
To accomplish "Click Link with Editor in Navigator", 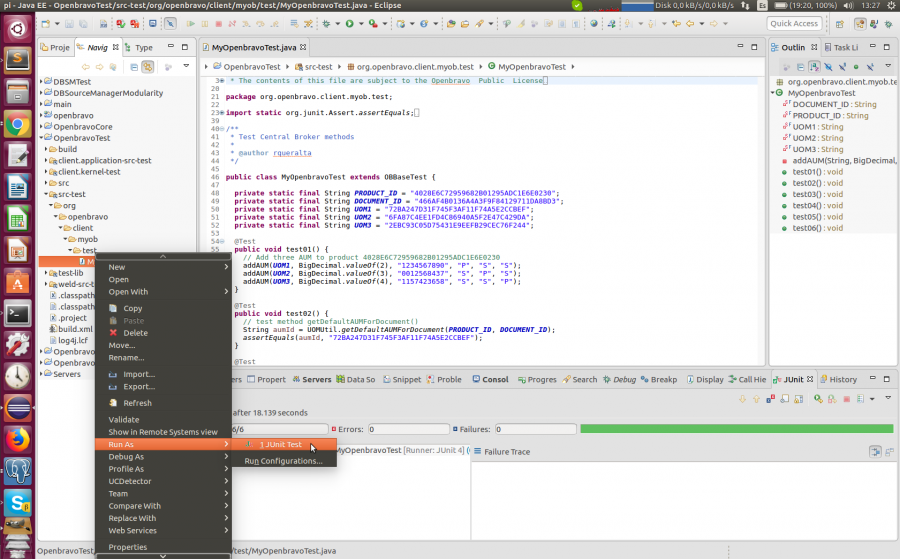I will click(x=147, y=66).
